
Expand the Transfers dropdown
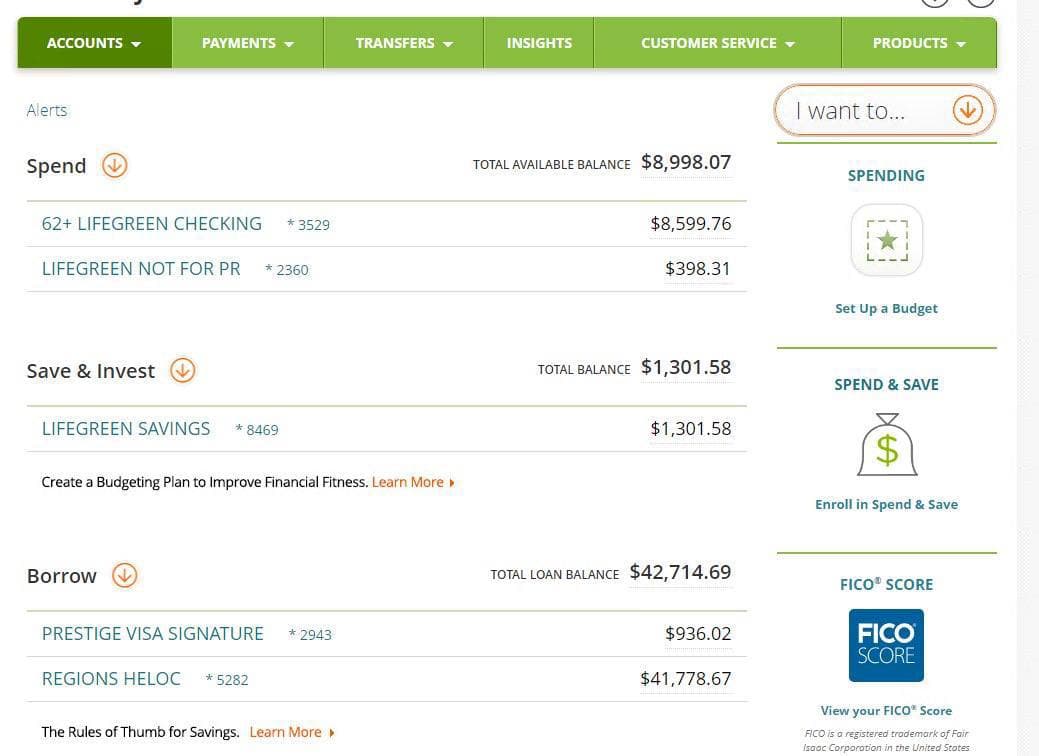click(x=404, y=43)
